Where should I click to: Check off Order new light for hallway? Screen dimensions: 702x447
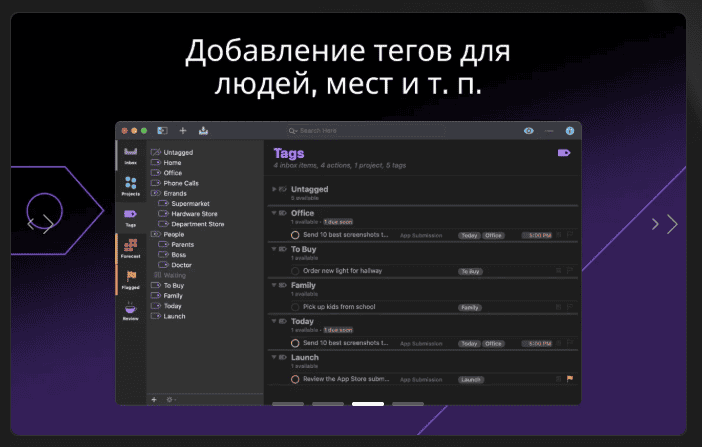[295, 271]
